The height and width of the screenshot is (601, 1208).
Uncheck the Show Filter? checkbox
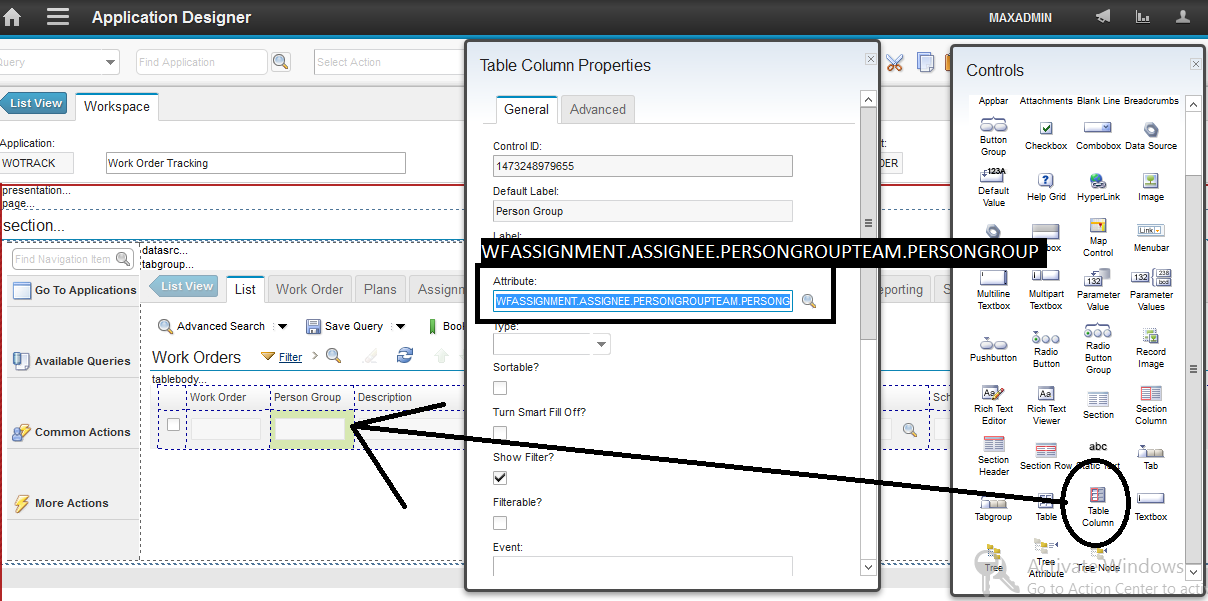499,477
